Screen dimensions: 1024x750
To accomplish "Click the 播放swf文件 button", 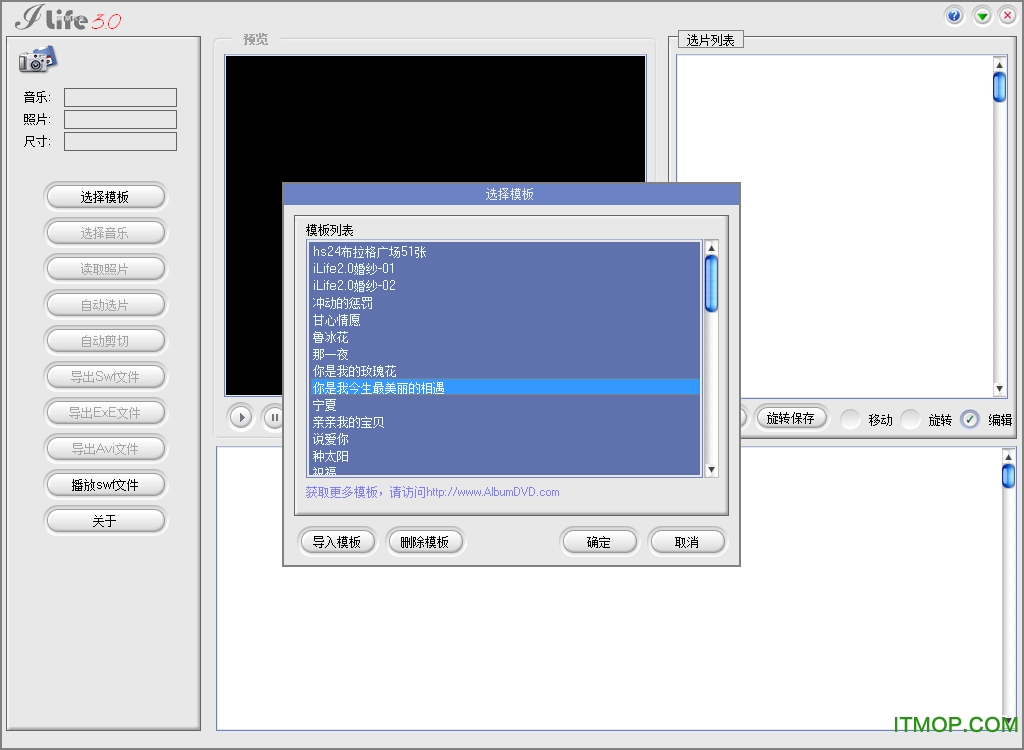I will pyautogui.click(x=105, y=485).
